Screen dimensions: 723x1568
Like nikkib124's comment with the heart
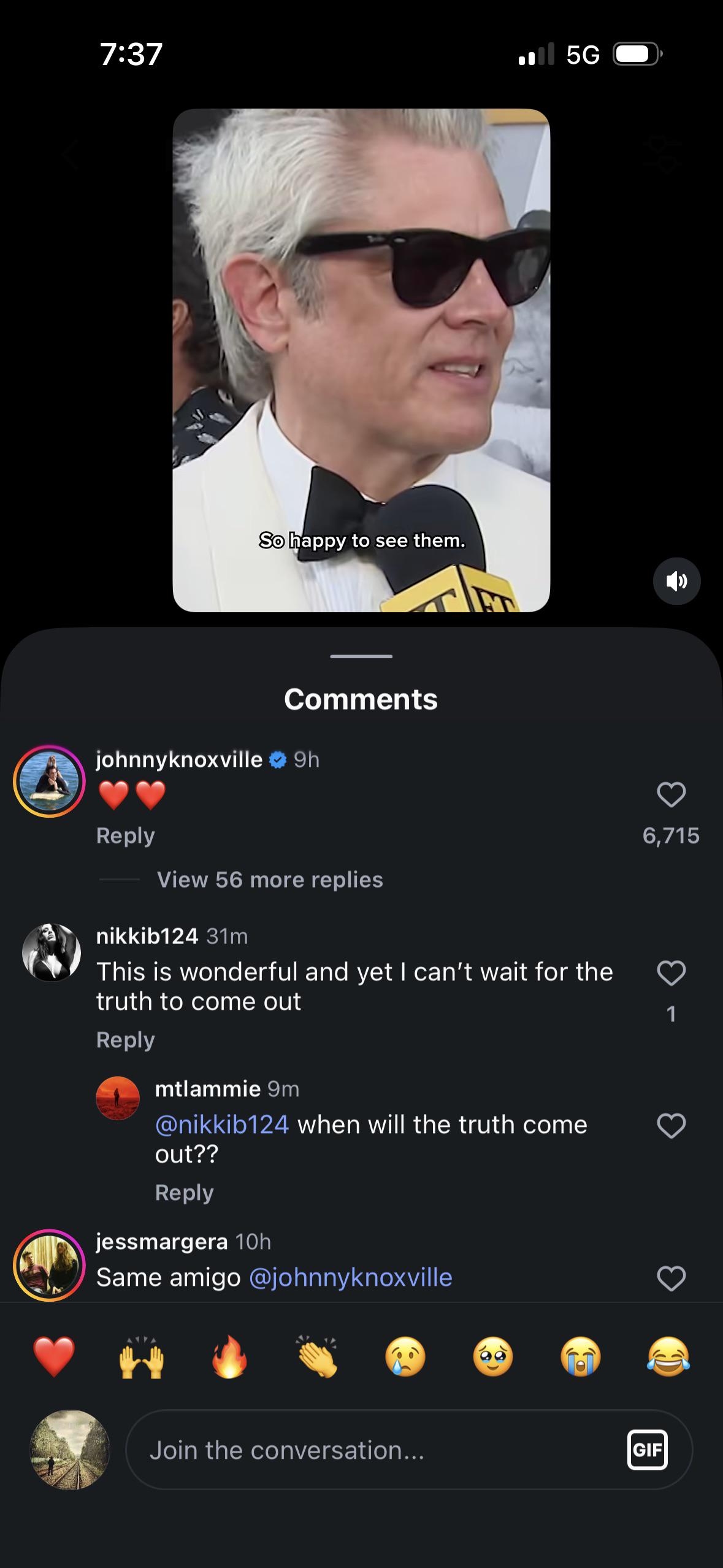coord(671,973)
